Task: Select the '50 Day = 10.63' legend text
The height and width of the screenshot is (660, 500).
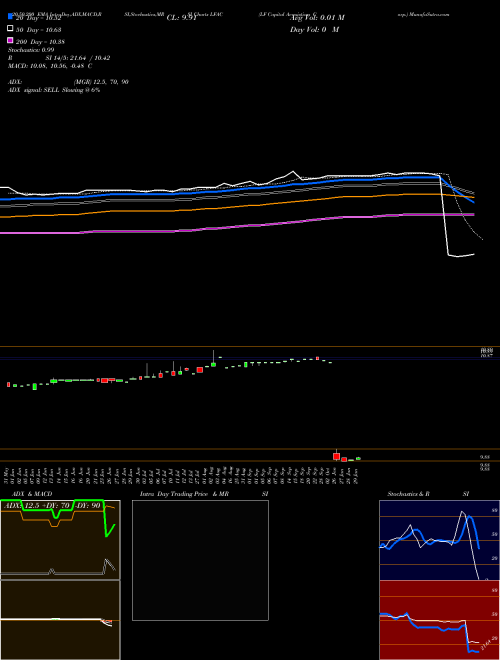Action: click(x=38, y=30)
